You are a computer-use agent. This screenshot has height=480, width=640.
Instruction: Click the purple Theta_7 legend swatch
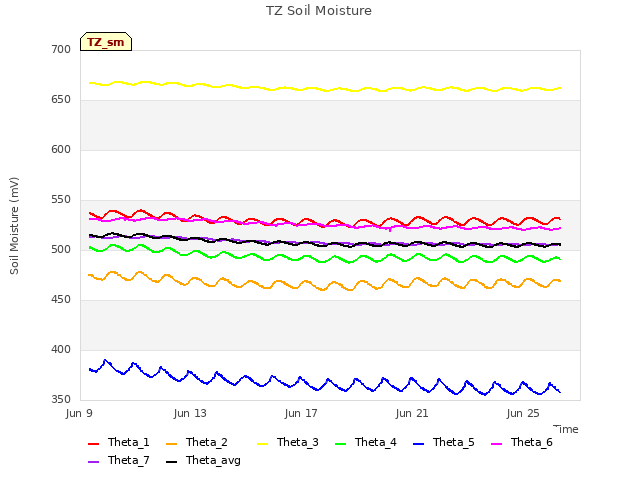(93, 462)
